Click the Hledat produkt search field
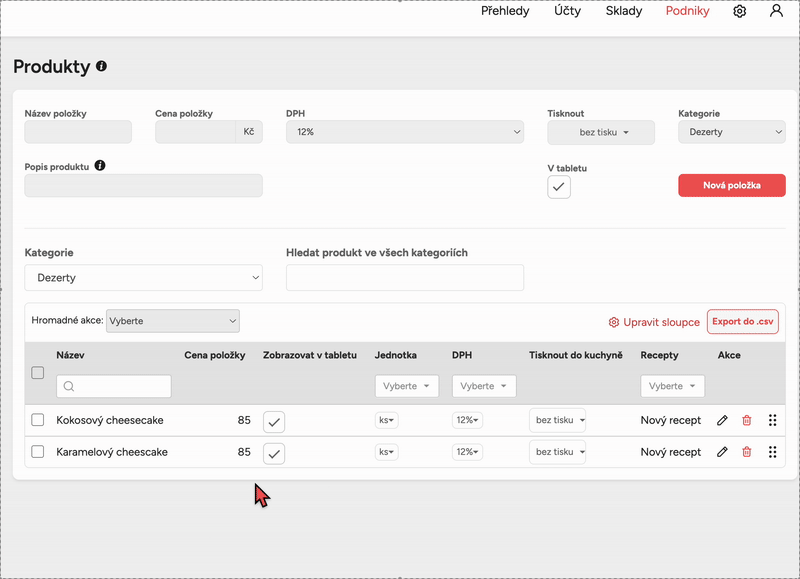Viewport: 800px width, 579px height. coord(404,278)
